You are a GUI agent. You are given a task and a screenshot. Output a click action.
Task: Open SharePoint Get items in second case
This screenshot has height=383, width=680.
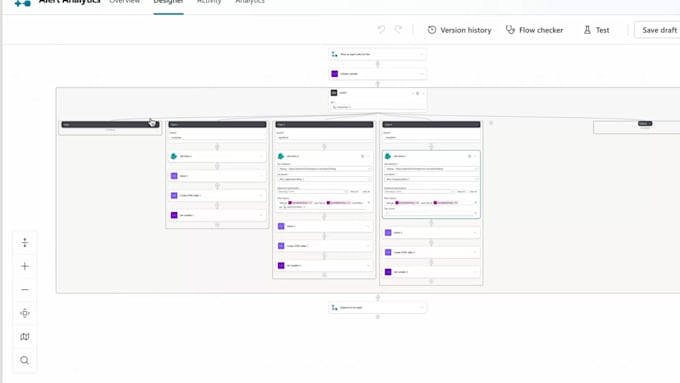(217, 156)
